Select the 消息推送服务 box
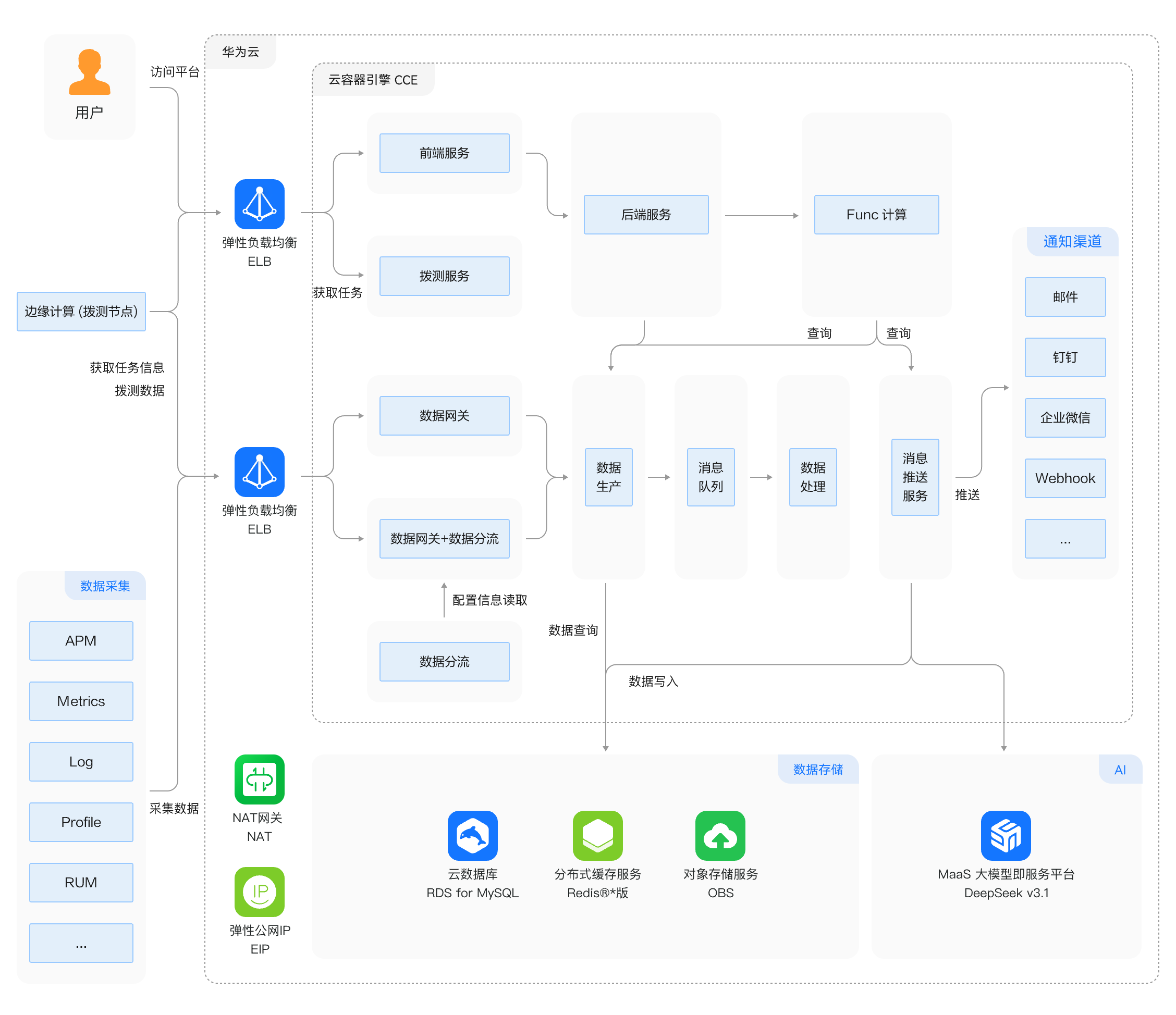The image size is (1176, 1015). (x=914, y=477)
